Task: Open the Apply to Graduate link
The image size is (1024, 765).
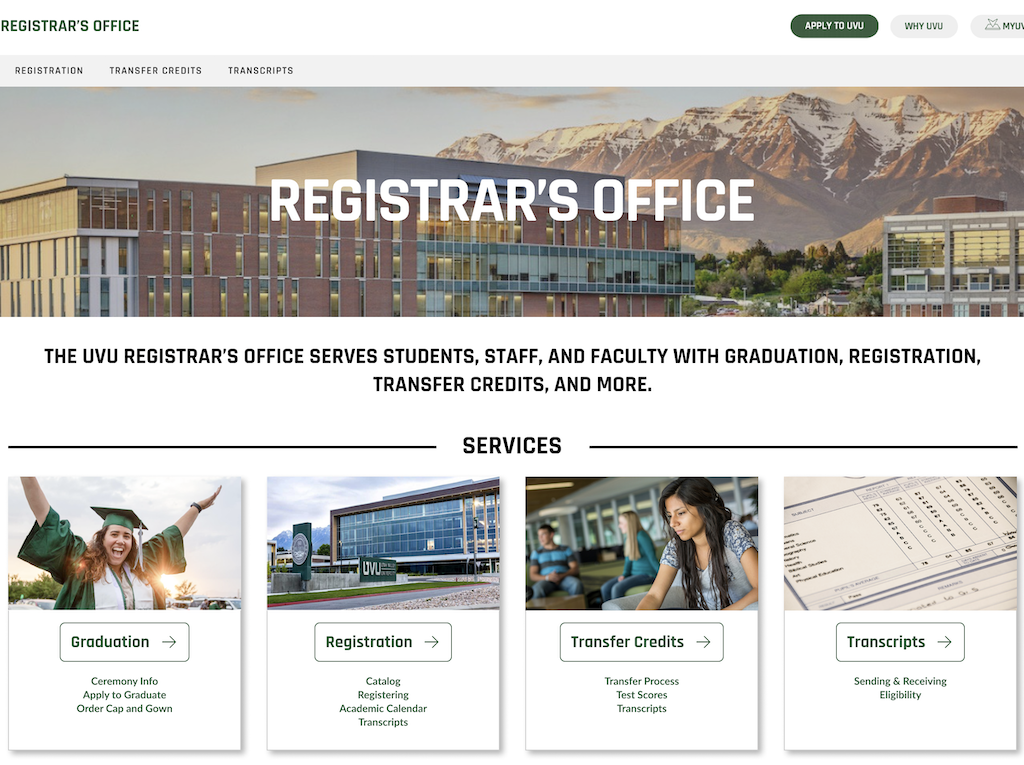Action: click(x=124, y=695)
